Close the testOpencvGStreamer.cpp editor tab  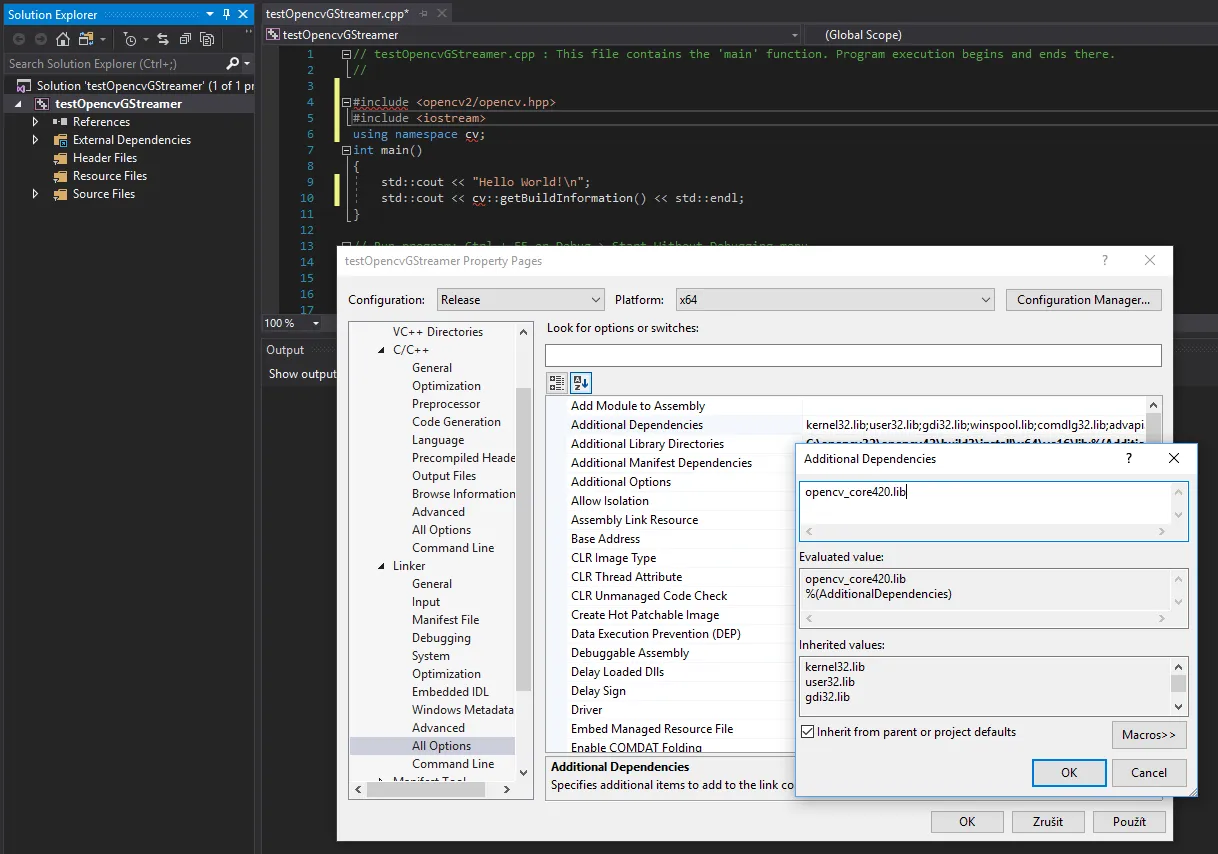(441, 13)
